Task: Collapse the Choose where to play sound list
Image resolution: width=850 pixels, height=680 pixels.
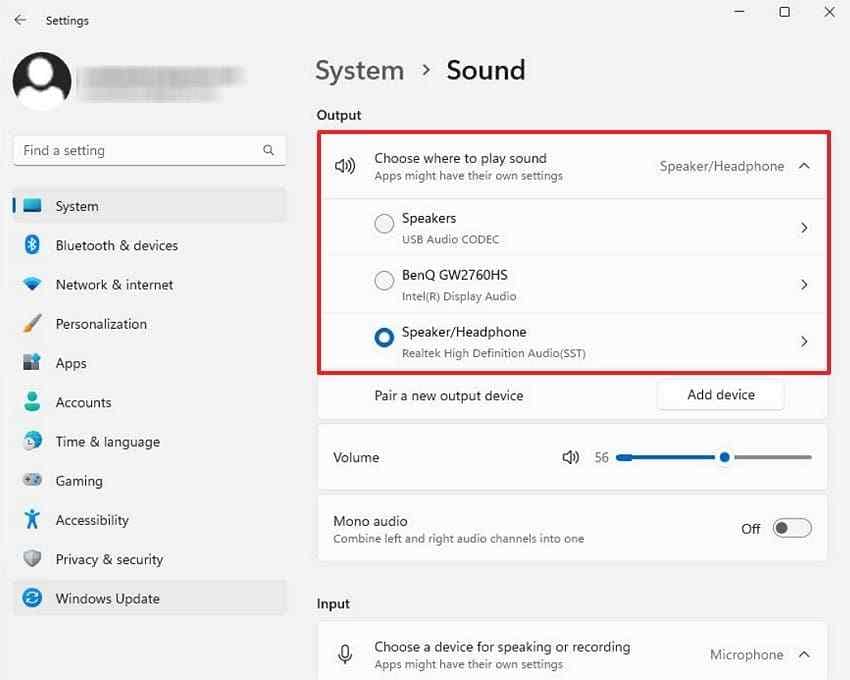Action: 804,166
